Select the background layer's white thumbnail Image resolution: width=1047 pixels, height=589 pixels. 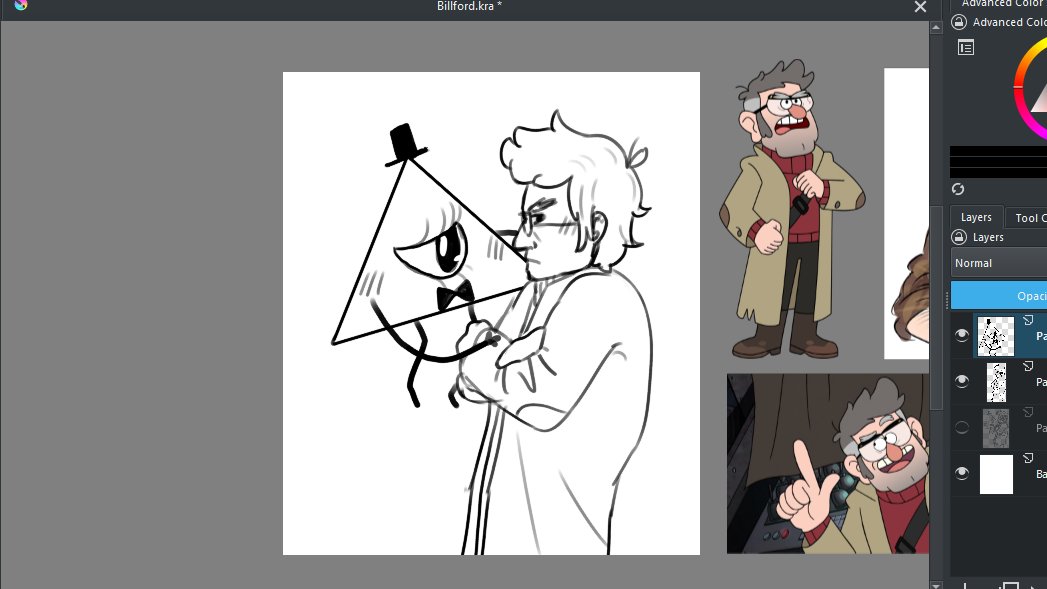click(x=996, y=474)
